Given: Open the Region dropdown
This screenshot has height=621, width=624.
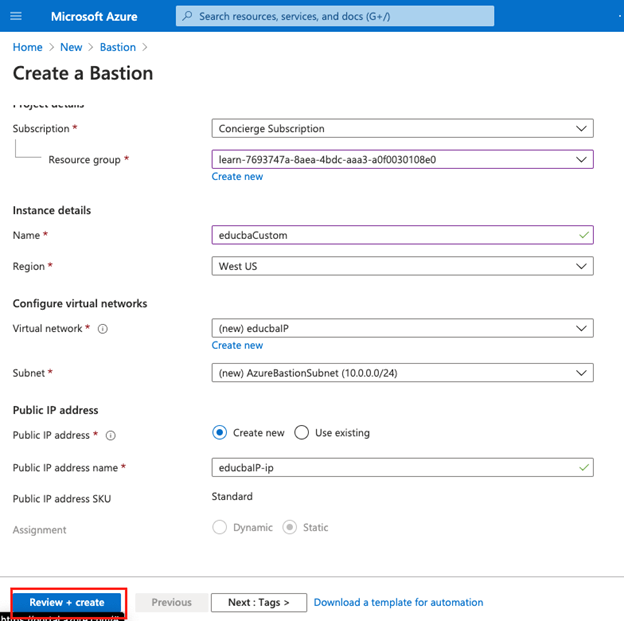Looking at the screenshot, I should [402, 266].
